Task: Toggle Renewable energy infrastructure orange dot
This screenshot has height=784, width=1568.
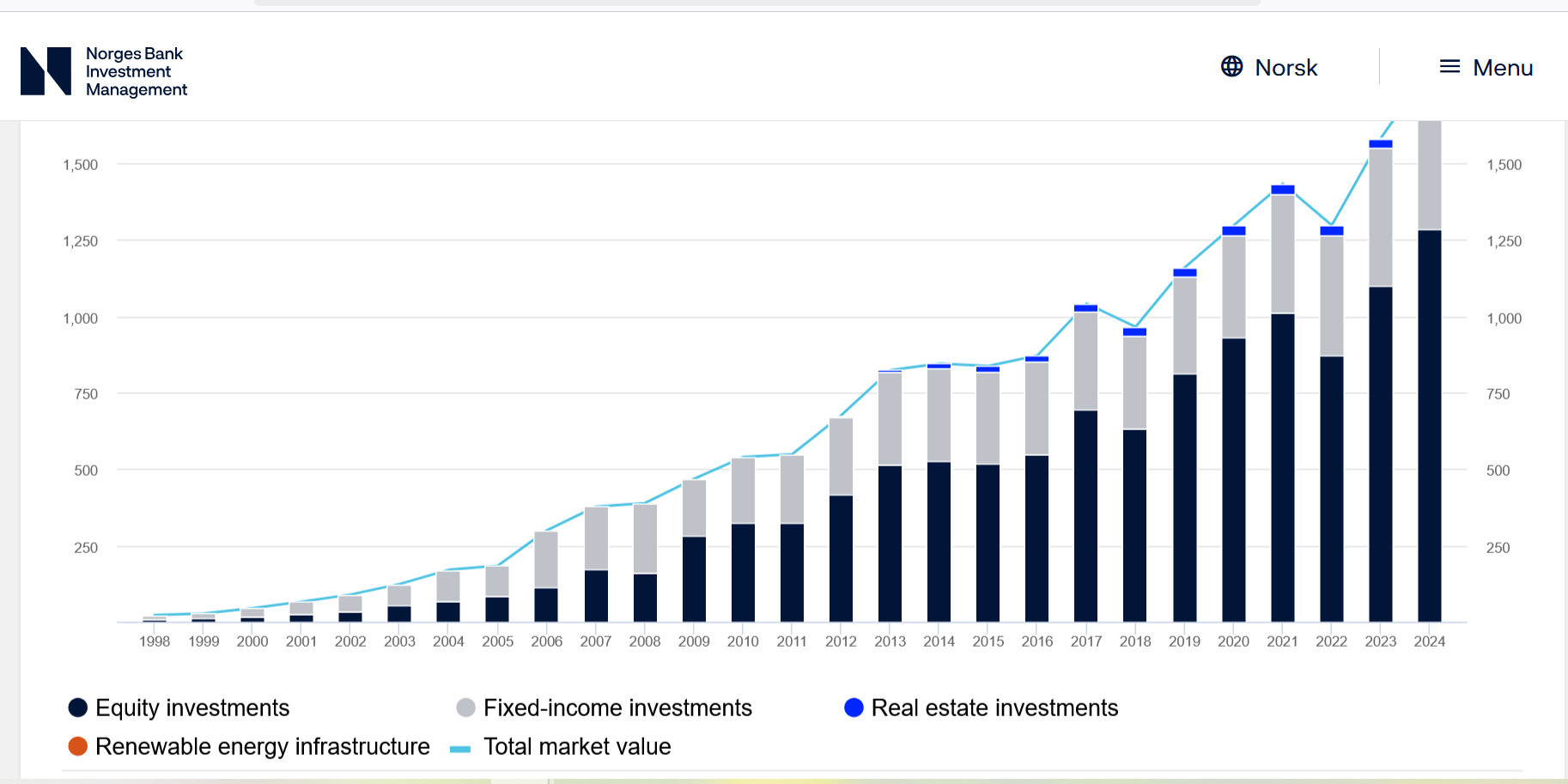Action: coord(78,746)
